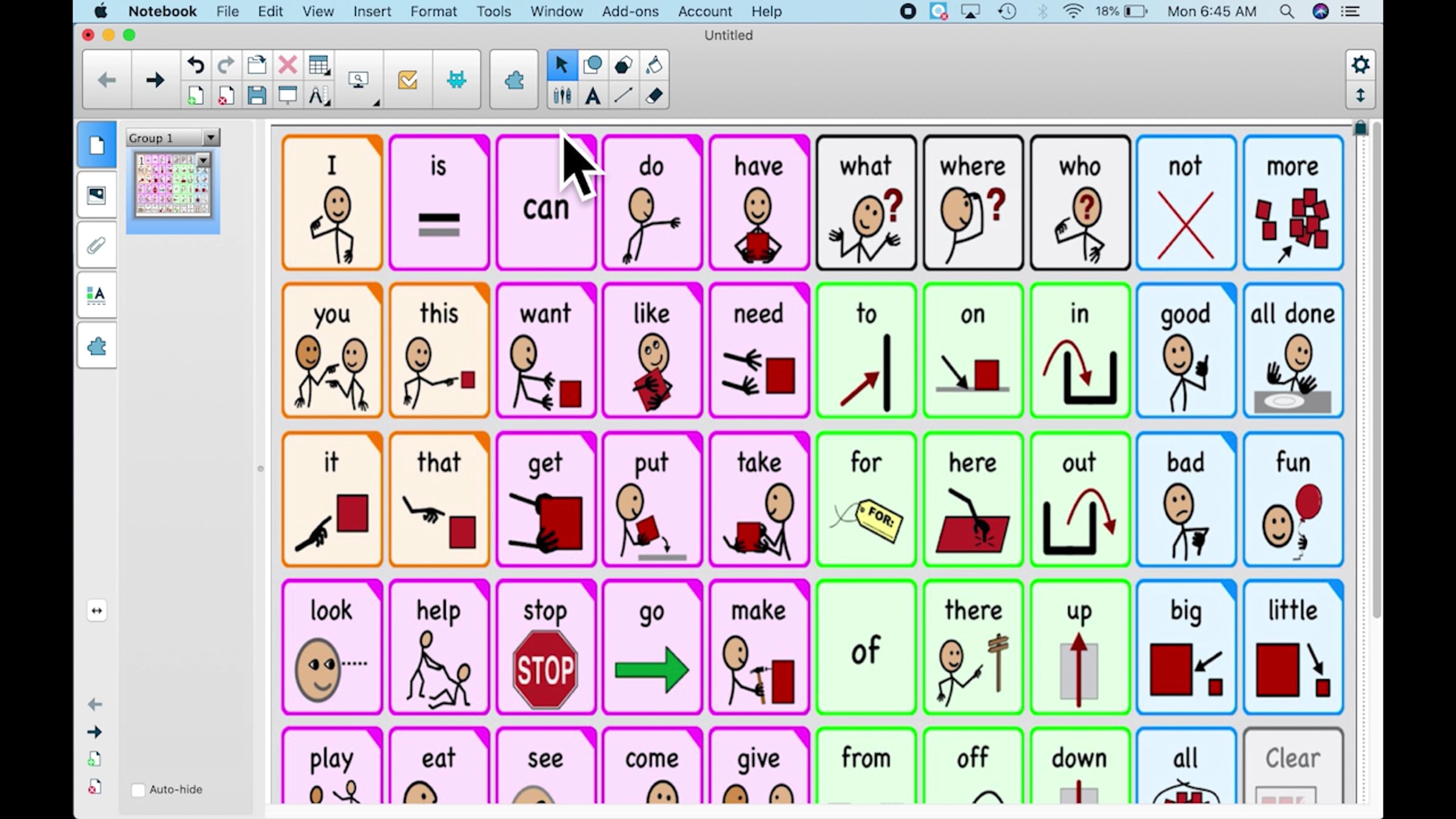Go to the previous page arrow
This screenshot has height=819, width=1456.
tap(106, 79)
